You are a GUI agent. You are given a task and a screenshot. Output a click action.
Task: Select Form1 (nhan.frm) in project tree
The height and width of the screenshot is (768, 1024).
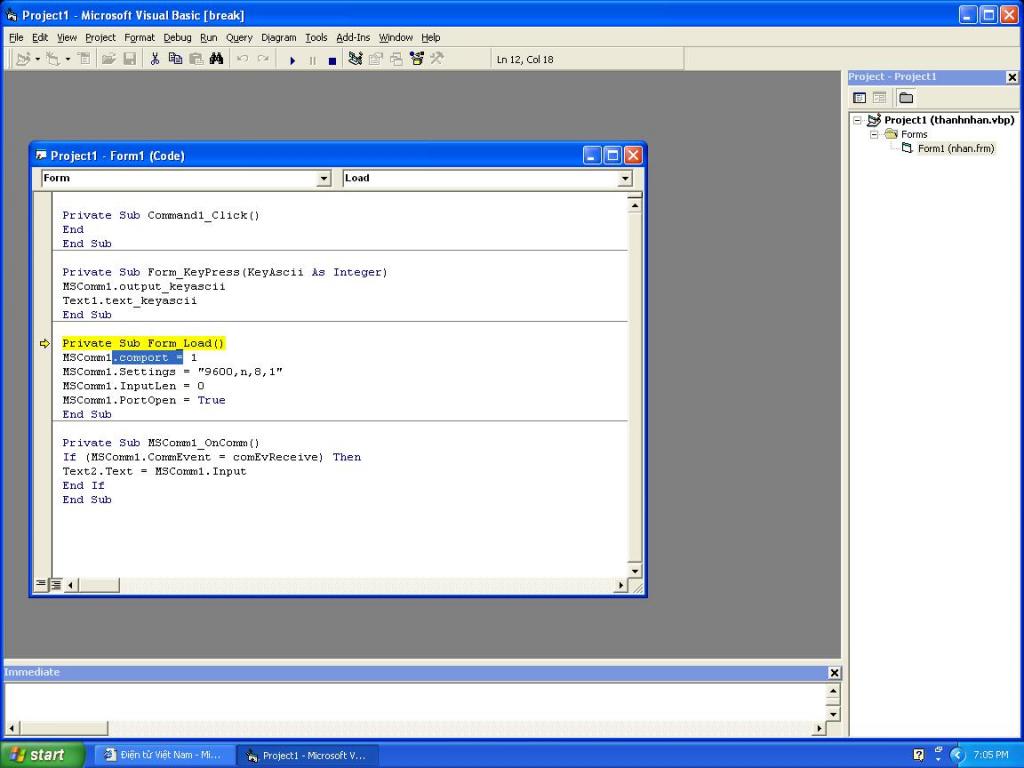[955, 149]
